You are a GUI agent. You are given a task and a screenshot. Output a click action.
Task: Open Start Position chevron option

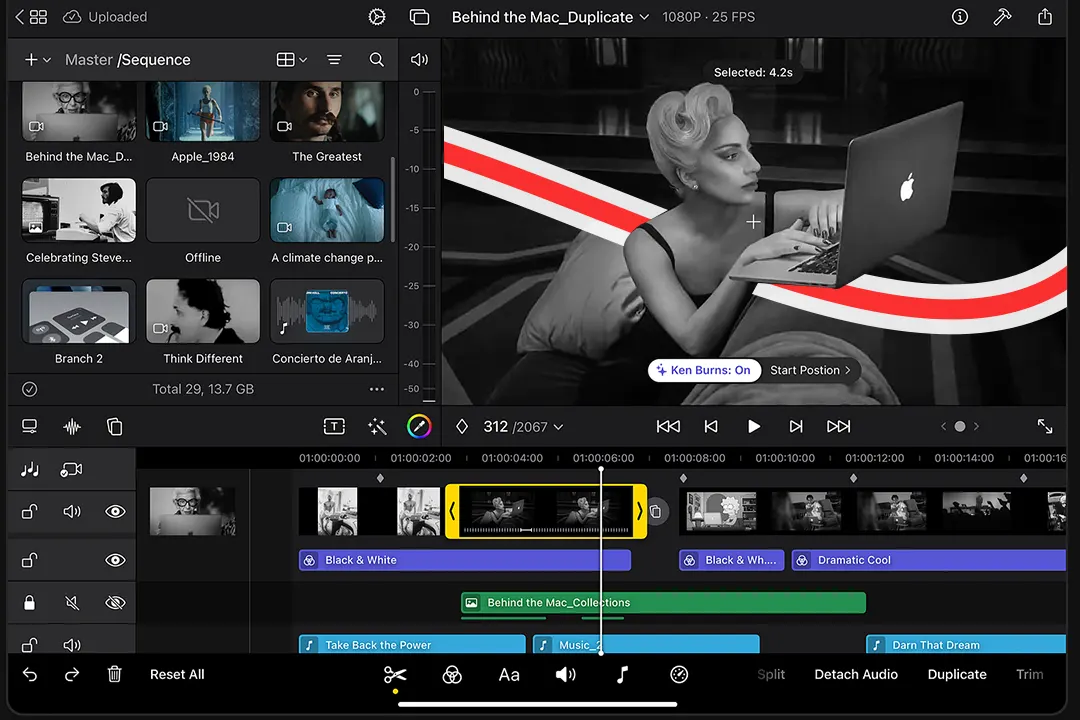click(811, 370)
